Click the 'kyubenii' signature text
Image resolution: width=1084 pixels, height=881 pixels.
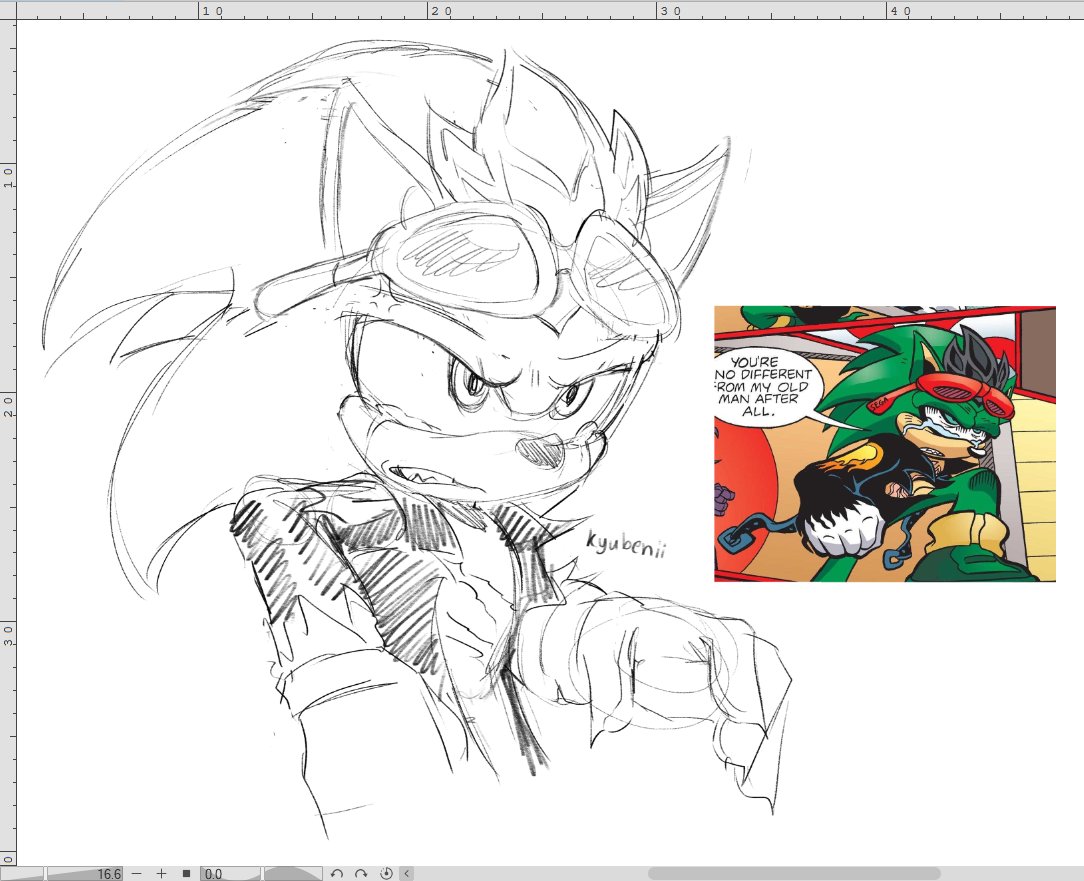626,544
